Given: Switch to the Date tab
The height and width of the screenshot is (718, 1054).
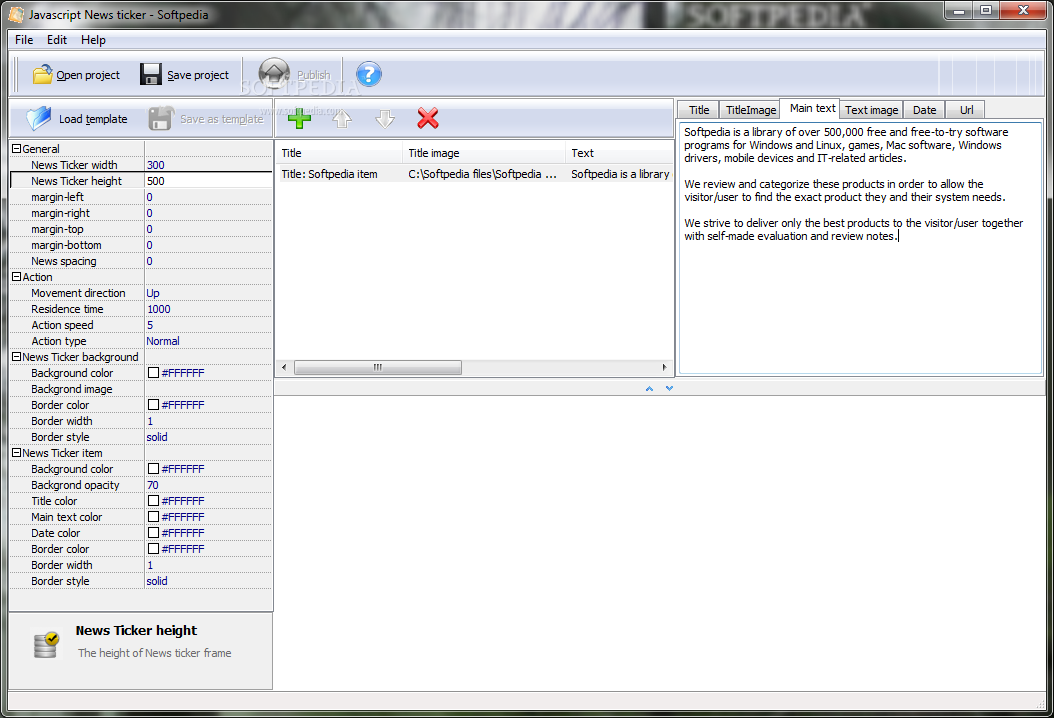Looking at the screenshot, I should pos(924,110).
